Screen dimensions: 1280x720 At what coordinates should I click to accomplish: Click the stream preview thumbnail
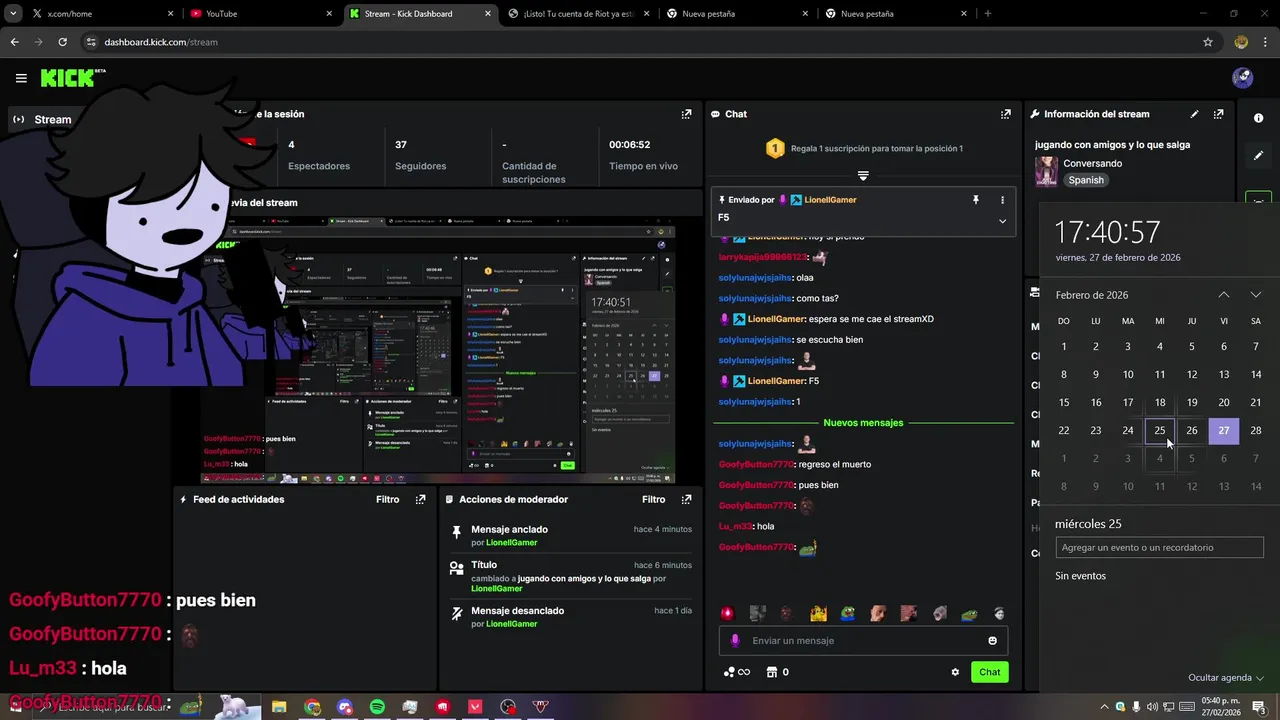click(438, 350)
